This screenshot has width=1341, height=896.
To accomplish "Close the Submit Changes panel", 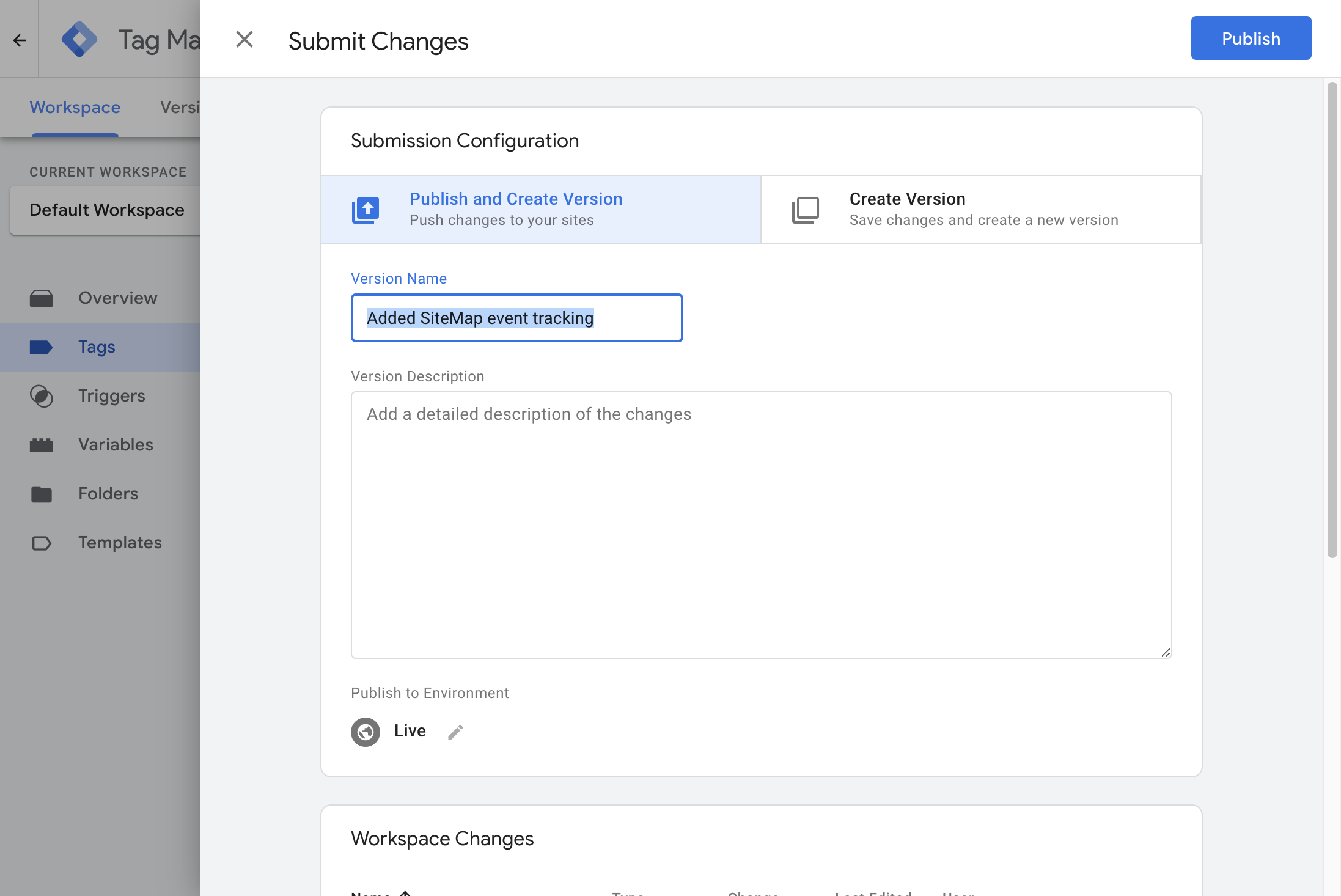I will click(x=244, y=40).
